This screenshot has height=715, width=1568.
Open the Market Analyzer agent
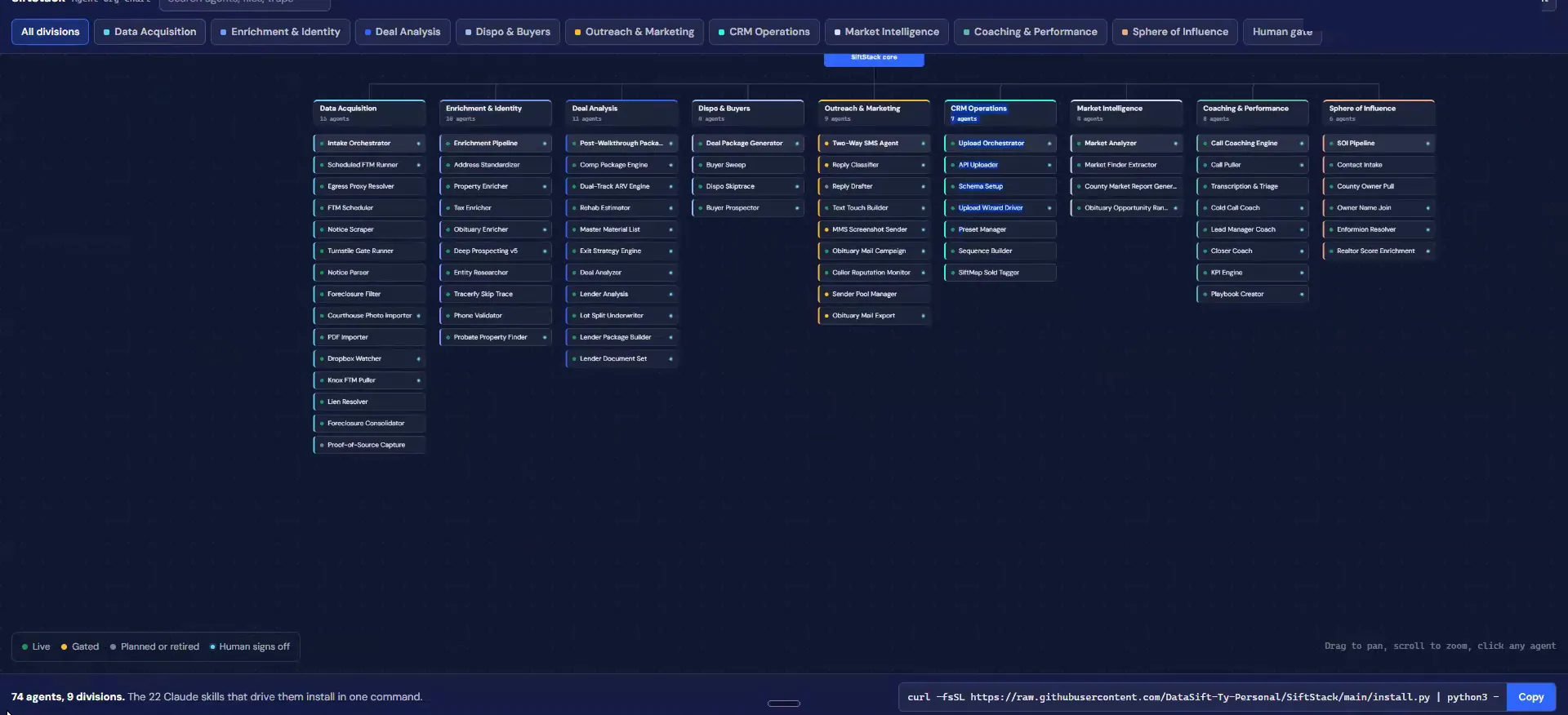1126,144
